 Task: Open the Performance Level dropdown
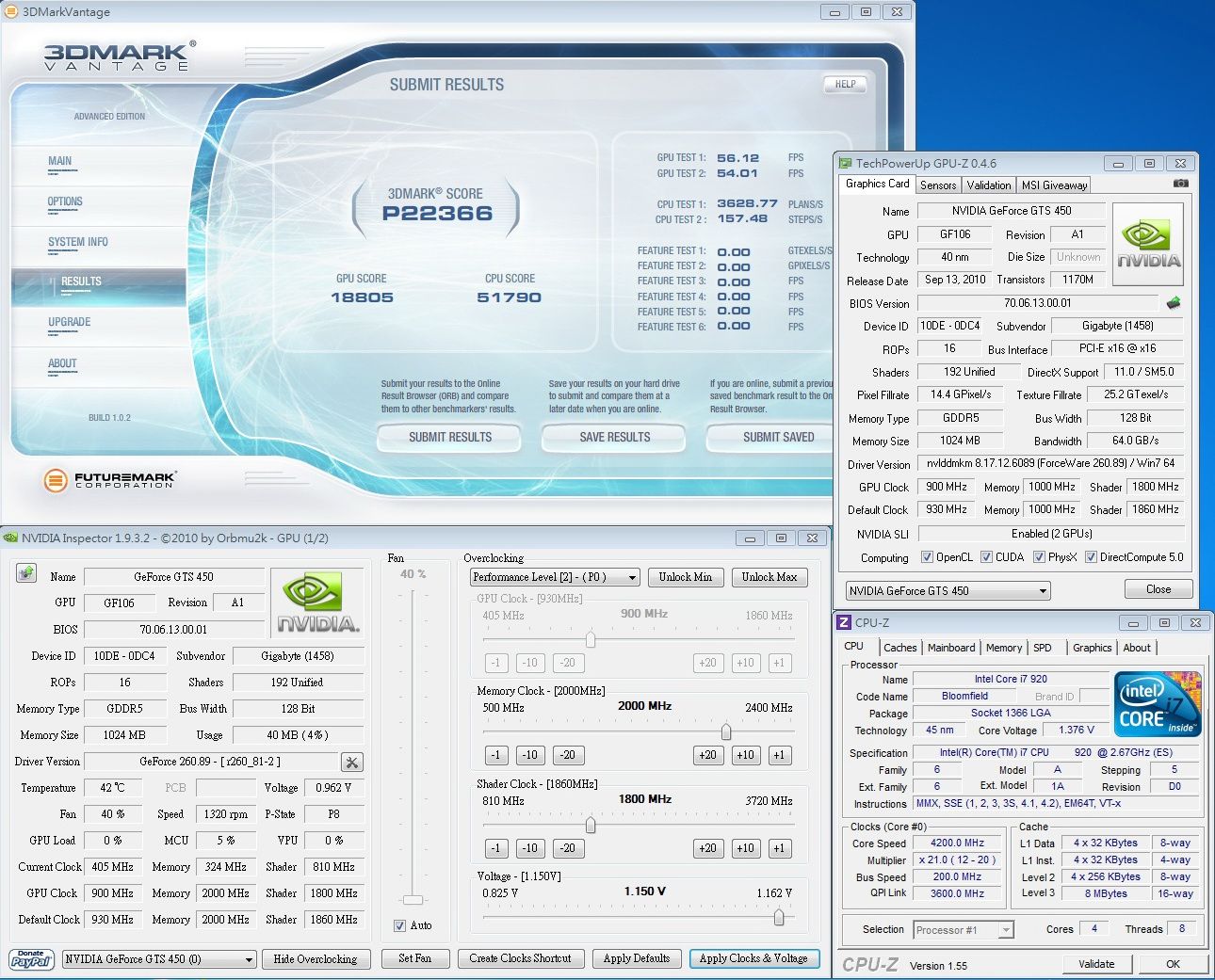[x=555, y=577]
